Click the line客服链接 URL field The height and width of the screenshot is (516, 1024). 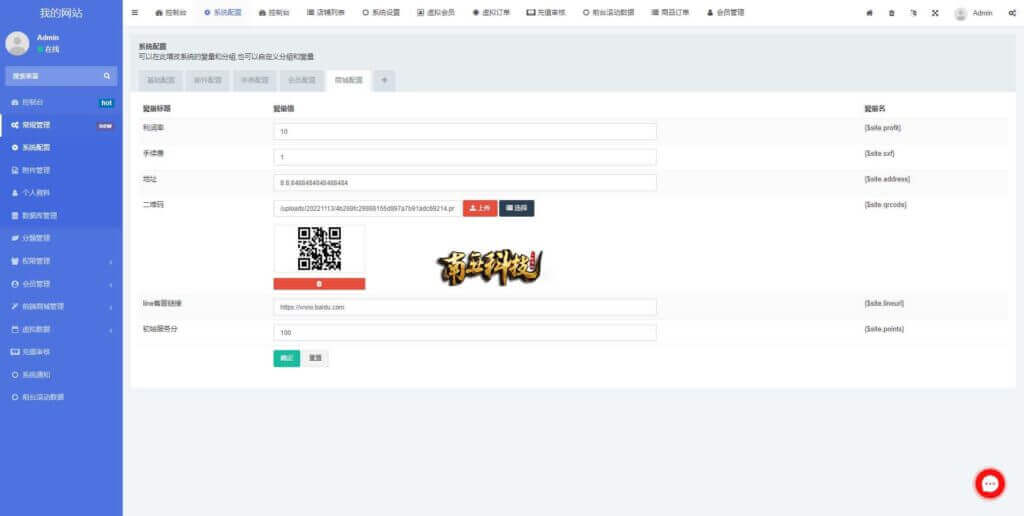(464, 307)
